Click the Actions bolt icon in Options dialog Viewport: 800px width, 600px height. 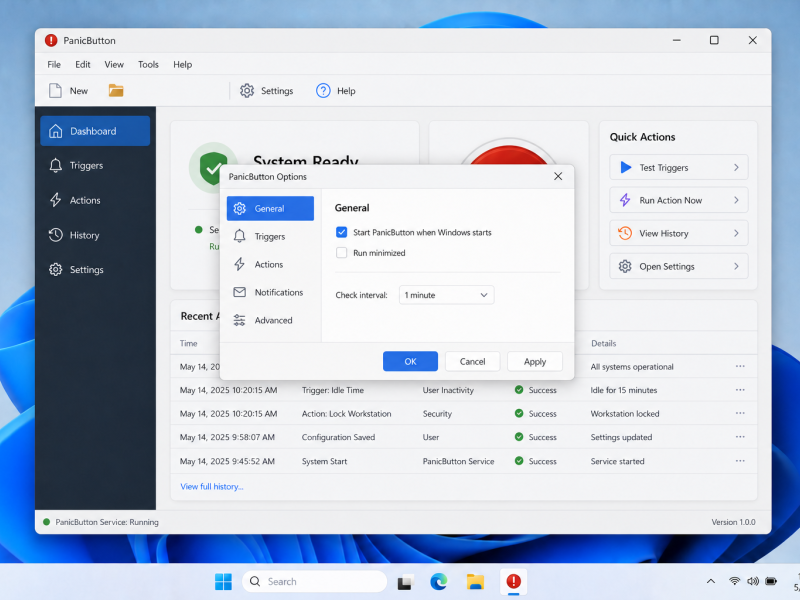[x=239, y=264]
